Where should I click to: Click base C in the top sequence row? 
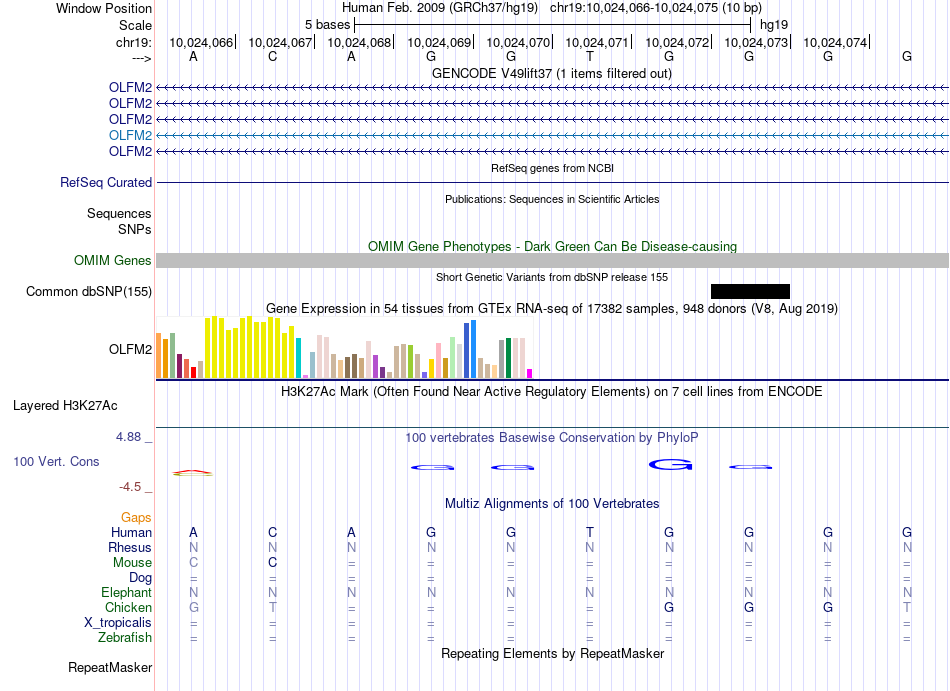tap(273, 56)
